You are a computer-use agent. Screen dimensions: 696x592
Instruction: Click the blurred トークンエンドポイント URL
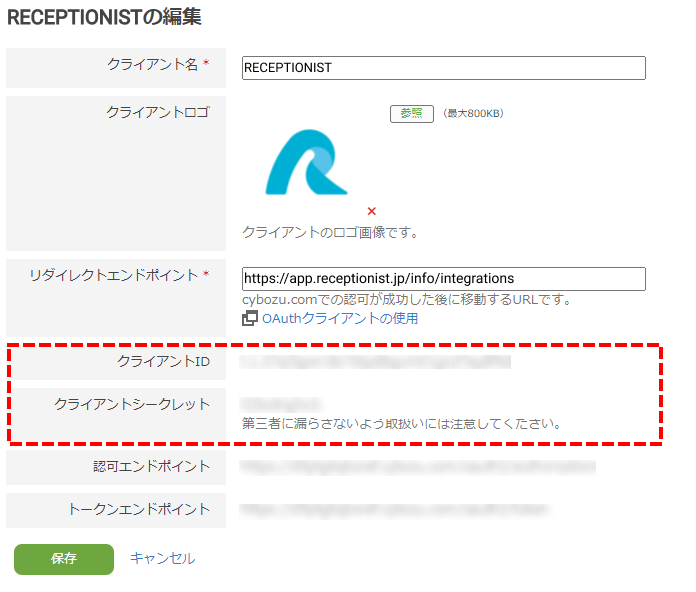point(394,509)
